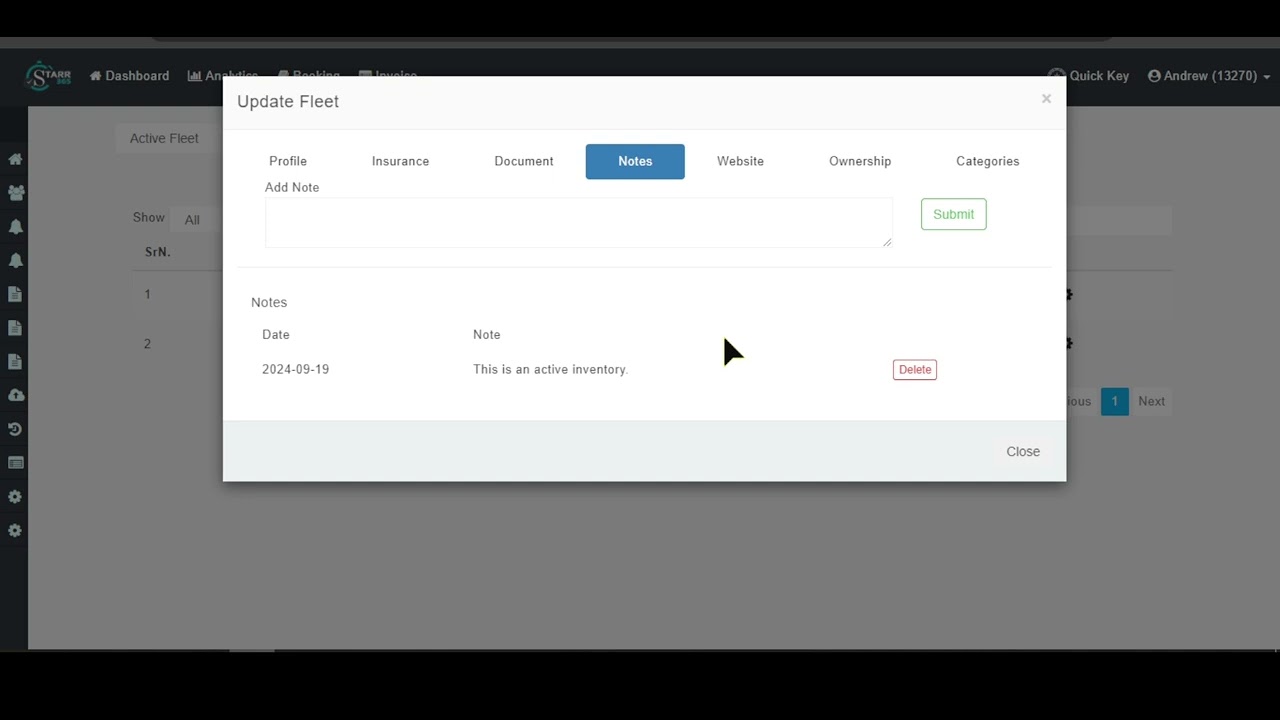Open document icon directly above cloud upload icon
The width and height of the screenshot is (1280, 720).
pos(15,362)
